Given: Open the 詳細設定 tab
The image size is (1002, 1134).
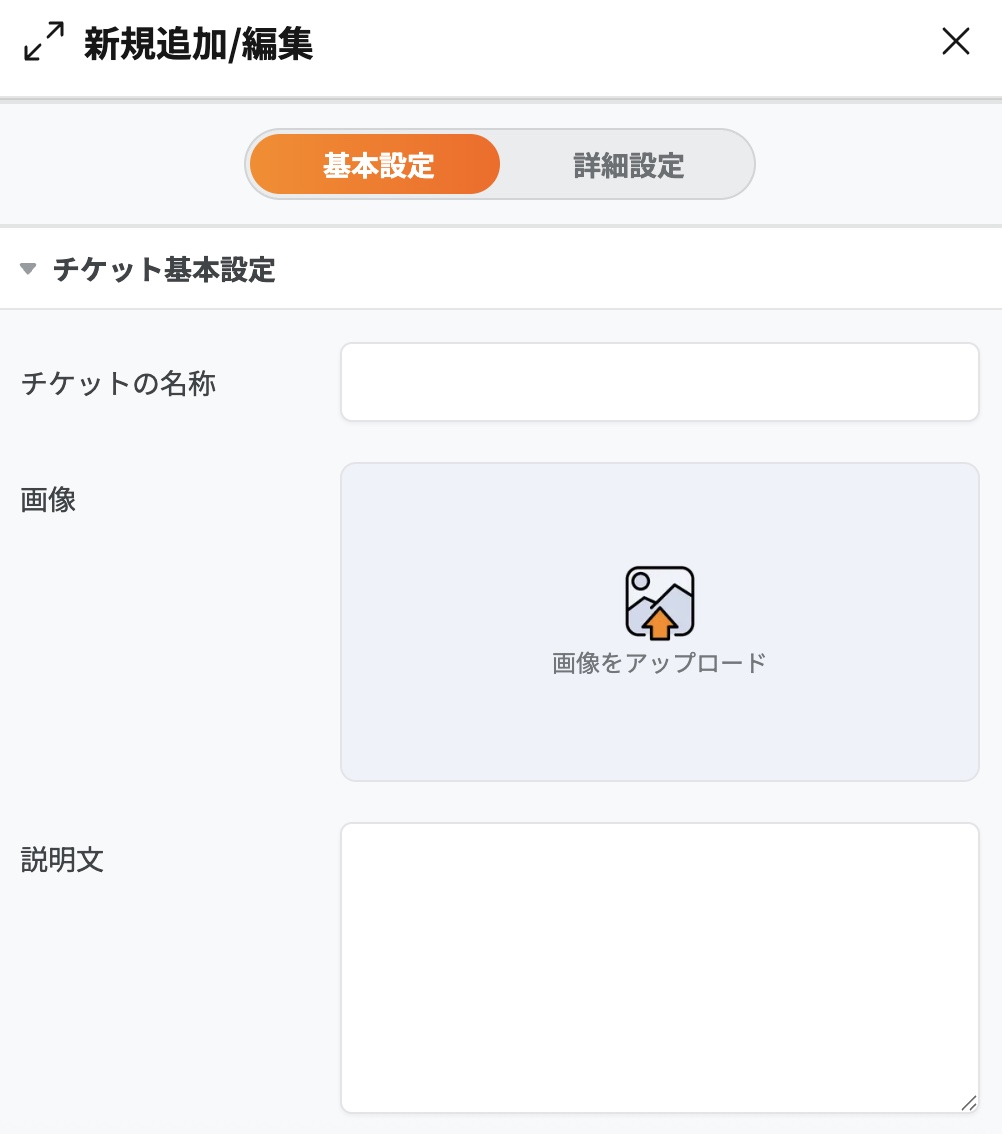Looking at the screenshot, I should coord(628,165).
